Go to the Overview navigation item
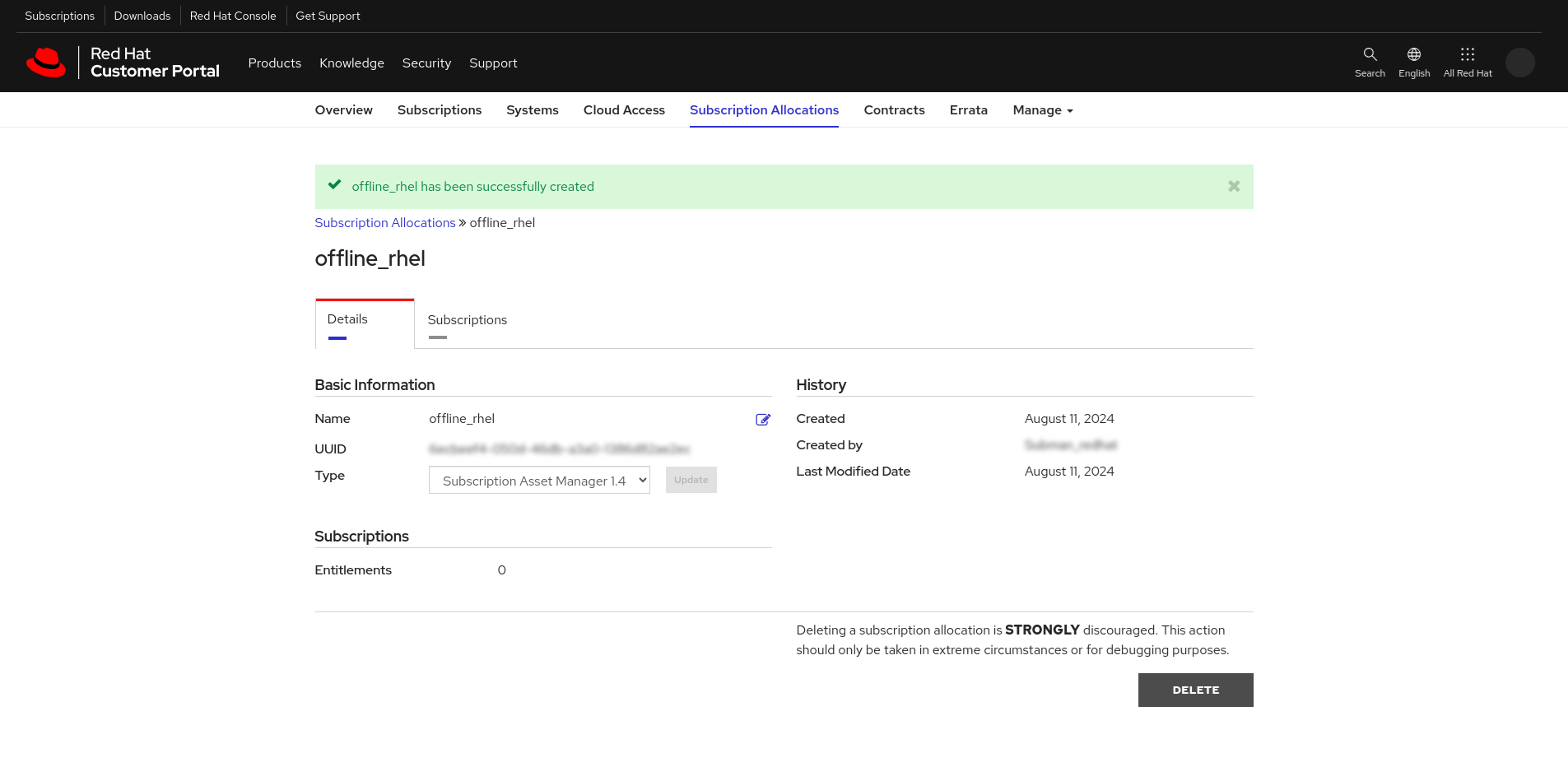Viewport: 1568px width, 767px height. [343, 110]
